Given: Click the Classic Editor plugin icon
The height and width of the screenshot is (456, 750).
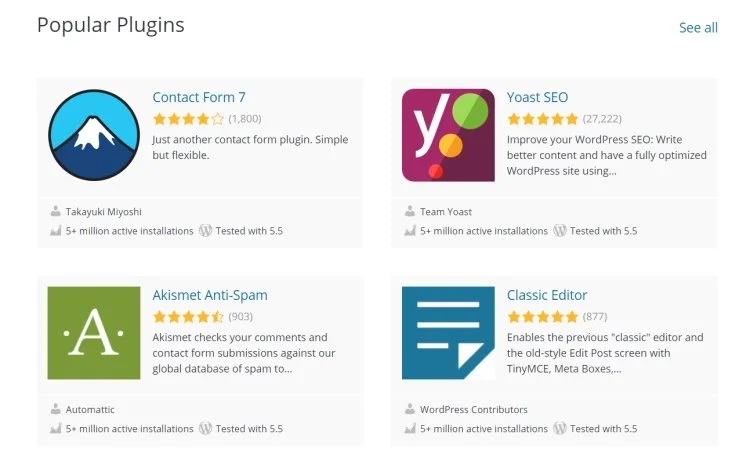Looking at the screenshot, I should point(448,333).
